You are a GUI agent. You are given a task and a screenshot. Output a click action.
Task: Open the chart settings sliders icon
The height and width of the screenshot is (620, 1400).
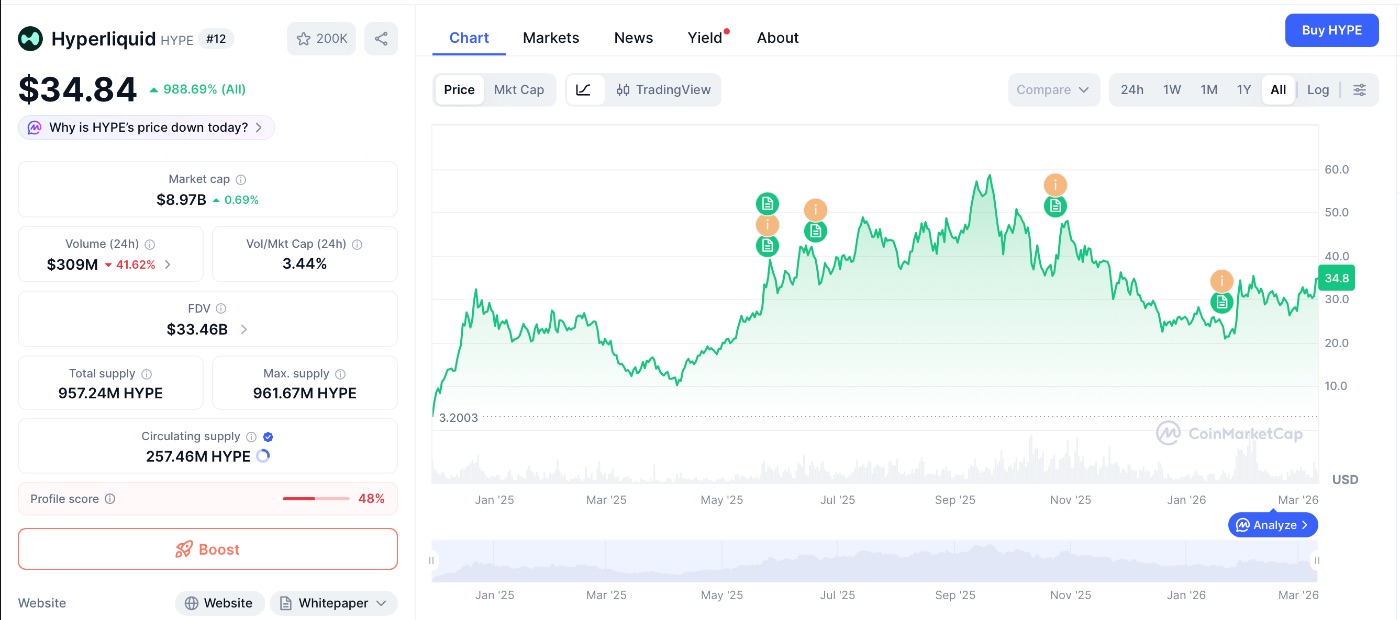tap(1359, 90)
